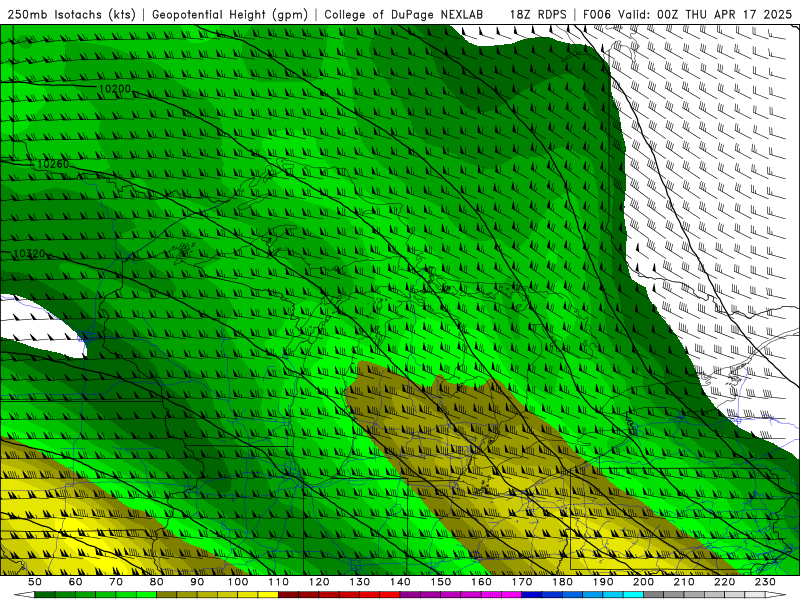
Task: Click the 160 value on the color scale
Action: click(x=481, y=582)
